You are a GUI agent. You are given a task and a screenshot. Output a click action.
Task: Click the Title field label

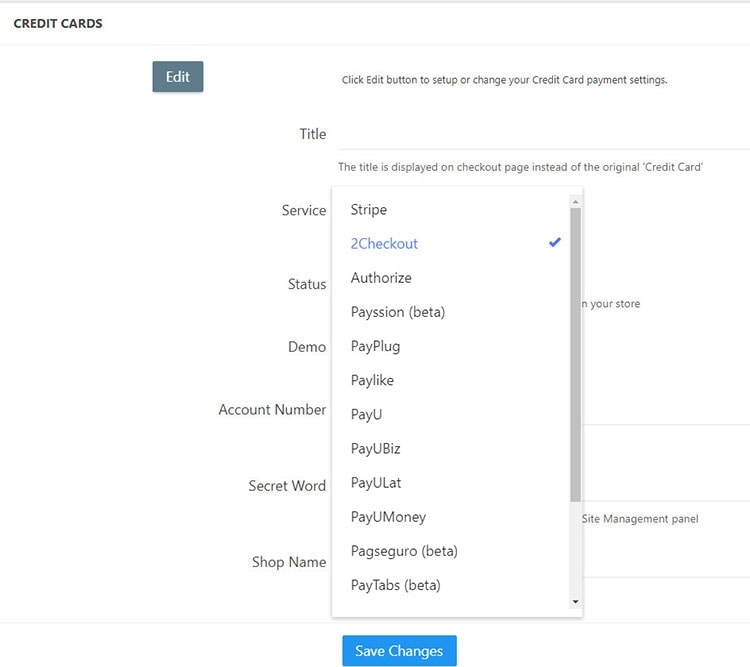[313, 134]
